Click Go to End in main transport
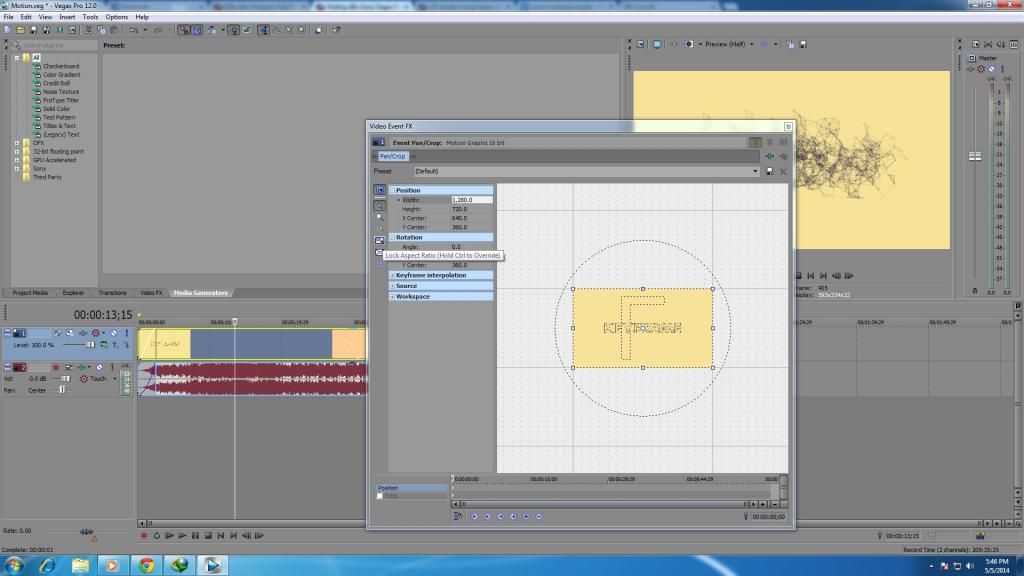 pyautogui.click(x=234, y=536)
